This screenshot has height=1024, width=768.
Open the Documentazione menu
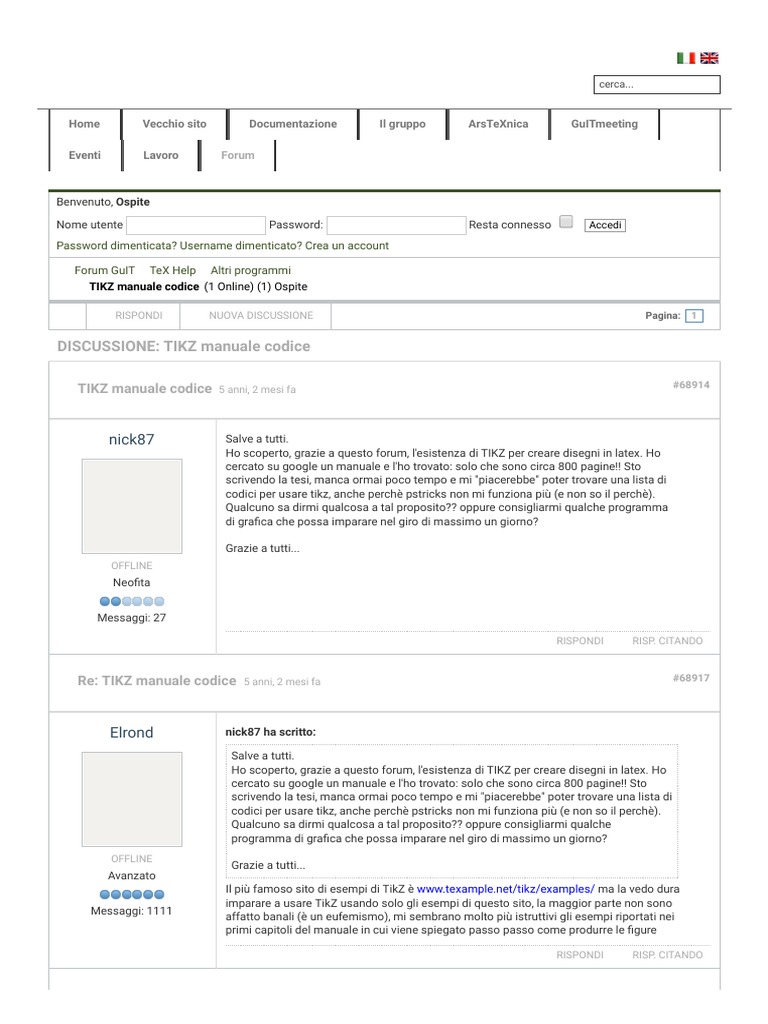293,124
